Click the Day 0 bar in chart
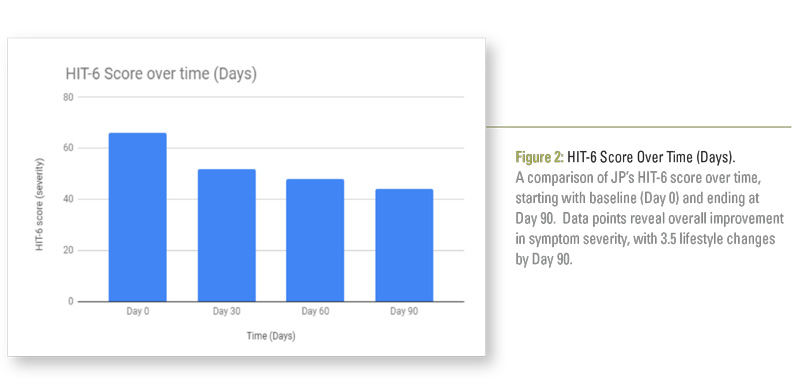800x387 pixels. (x=138, y=217)
